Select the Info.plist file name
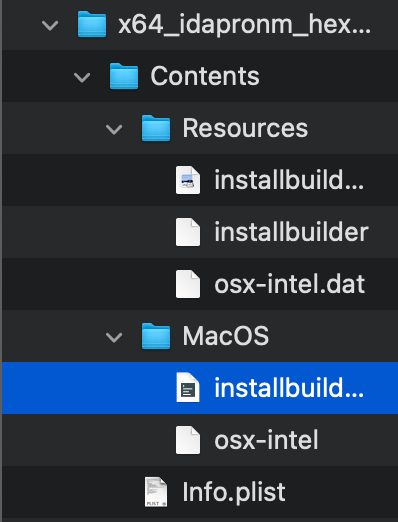Screen dimensions: 398x522 [234, 492]
